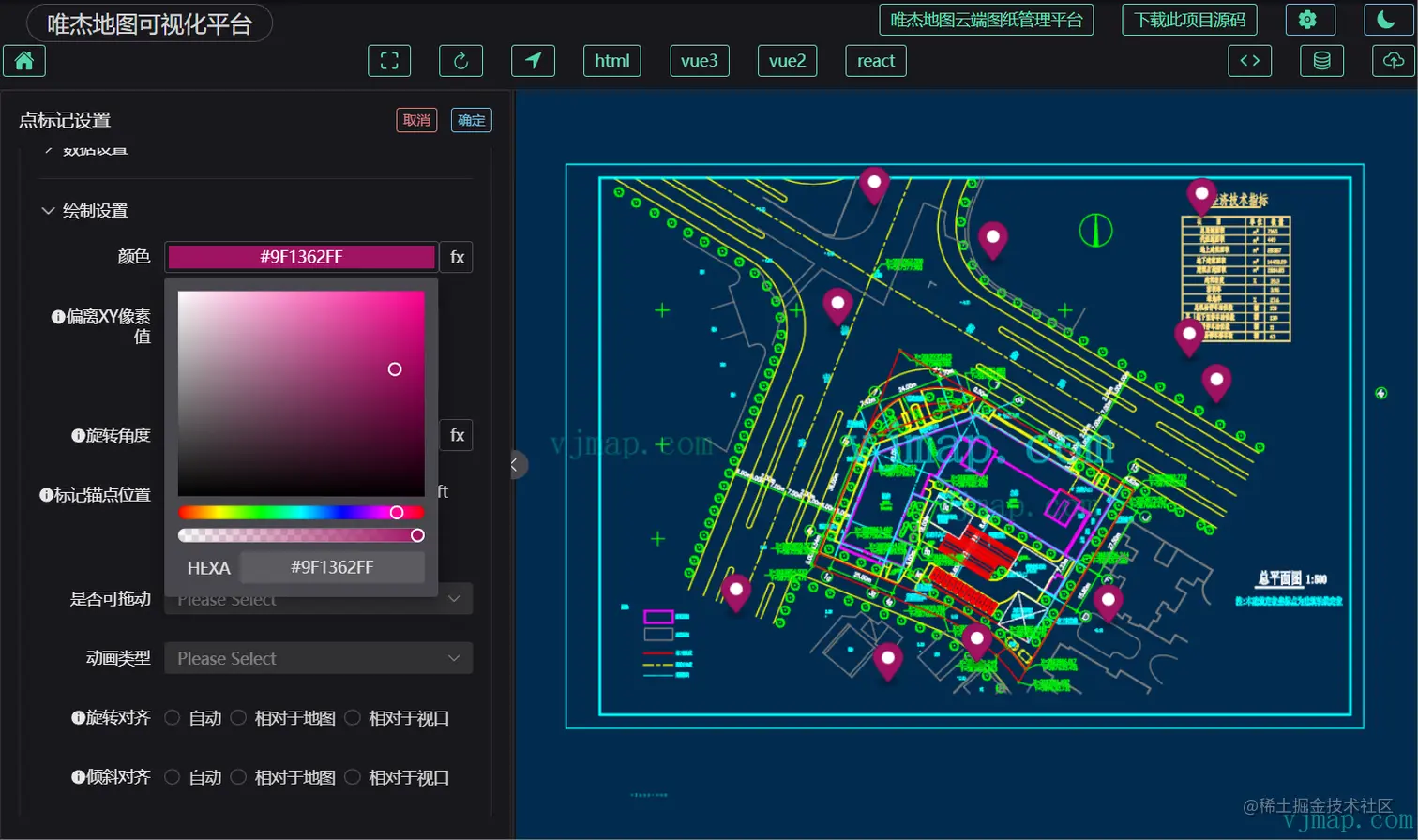
Task: Click the 是否可拖动 label
Action: tap(111, 599)
